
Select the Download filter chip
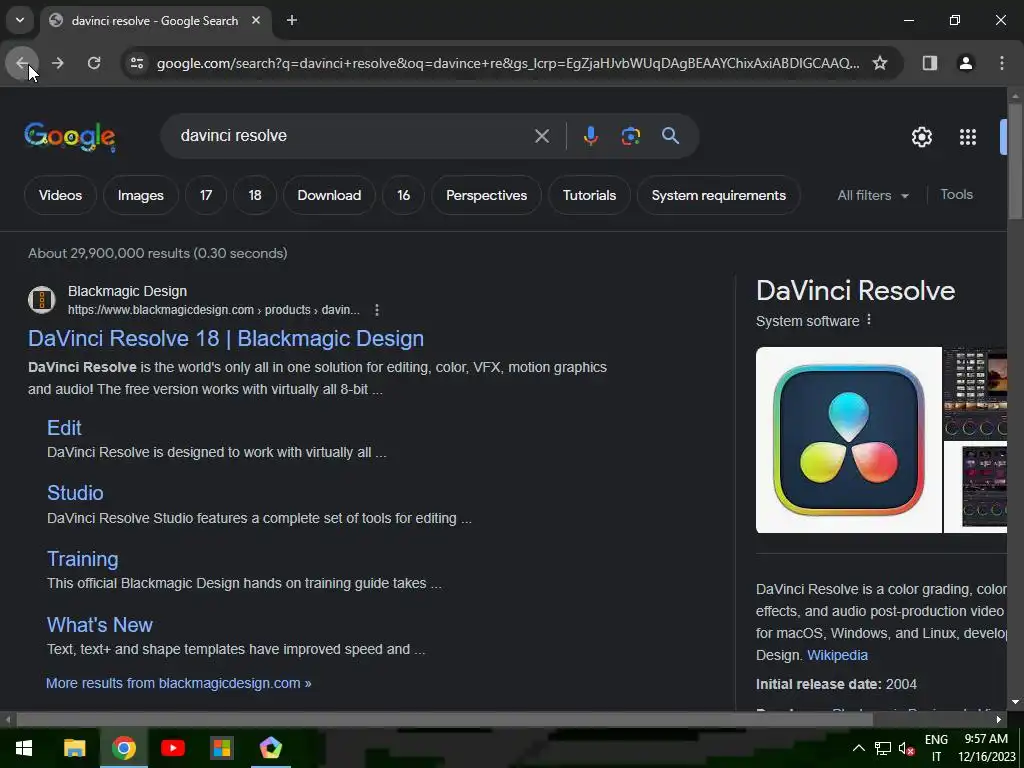[329, 195]
